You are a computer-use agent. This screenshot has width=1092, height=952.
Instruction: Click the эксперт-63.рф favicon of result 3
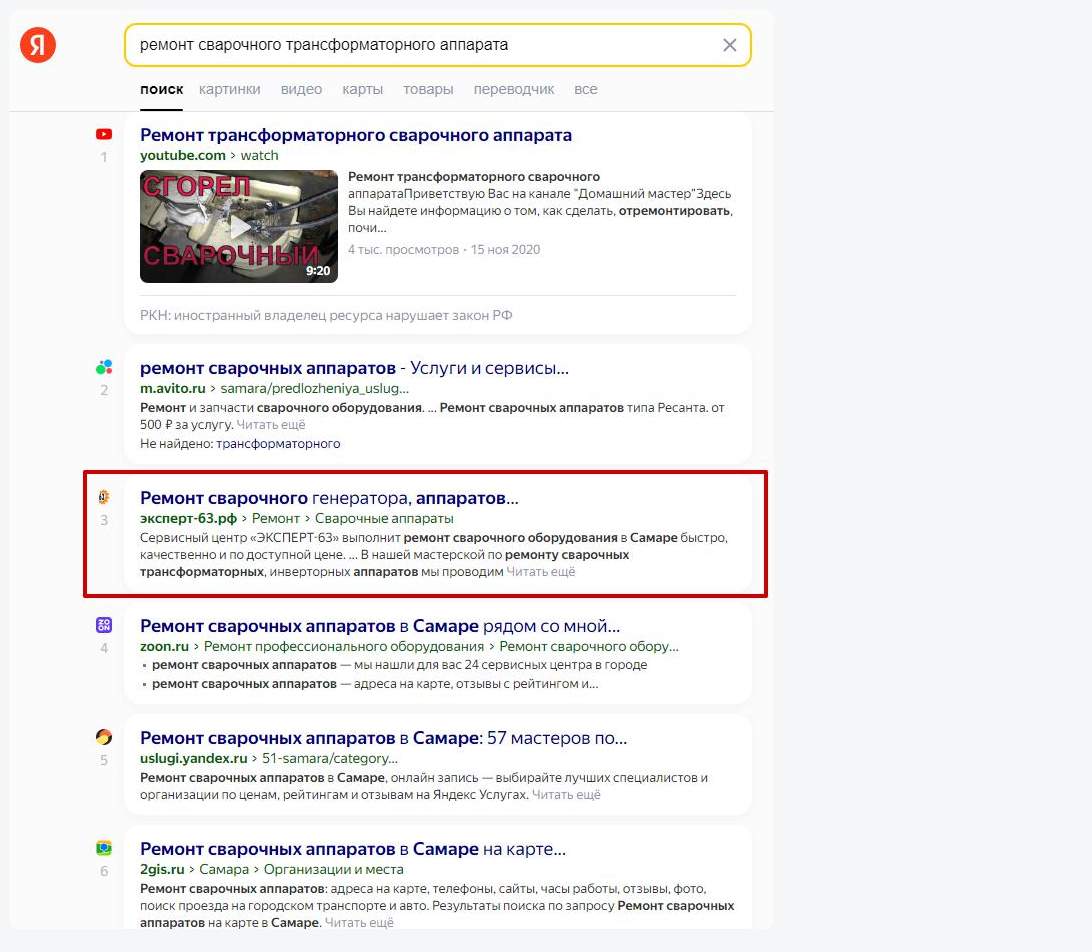[104, 497]
